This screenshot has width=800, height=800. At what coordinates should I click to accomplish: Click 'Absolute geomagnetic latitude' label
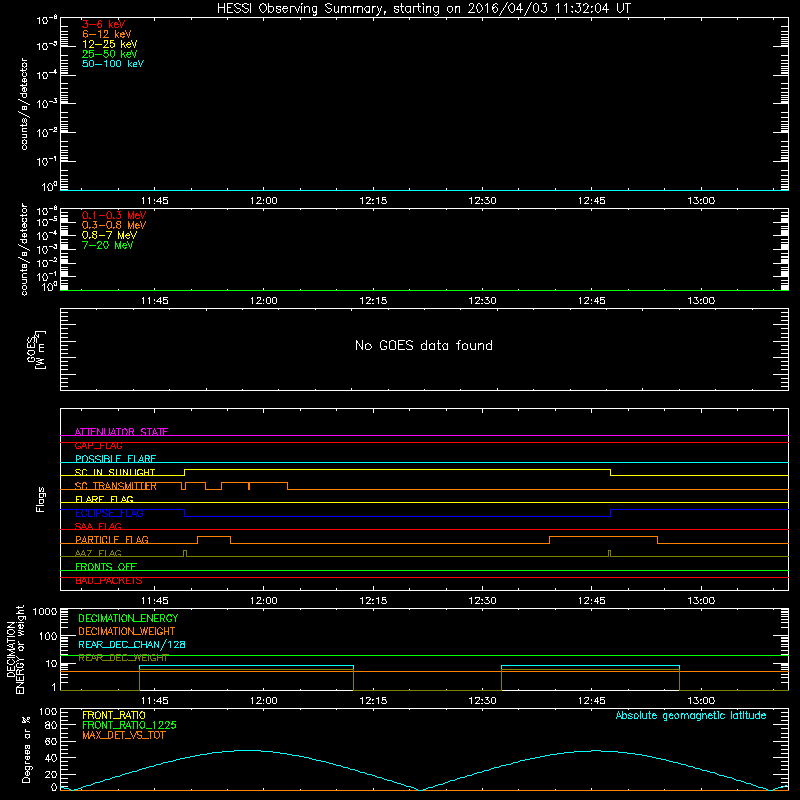click(691, 715)
